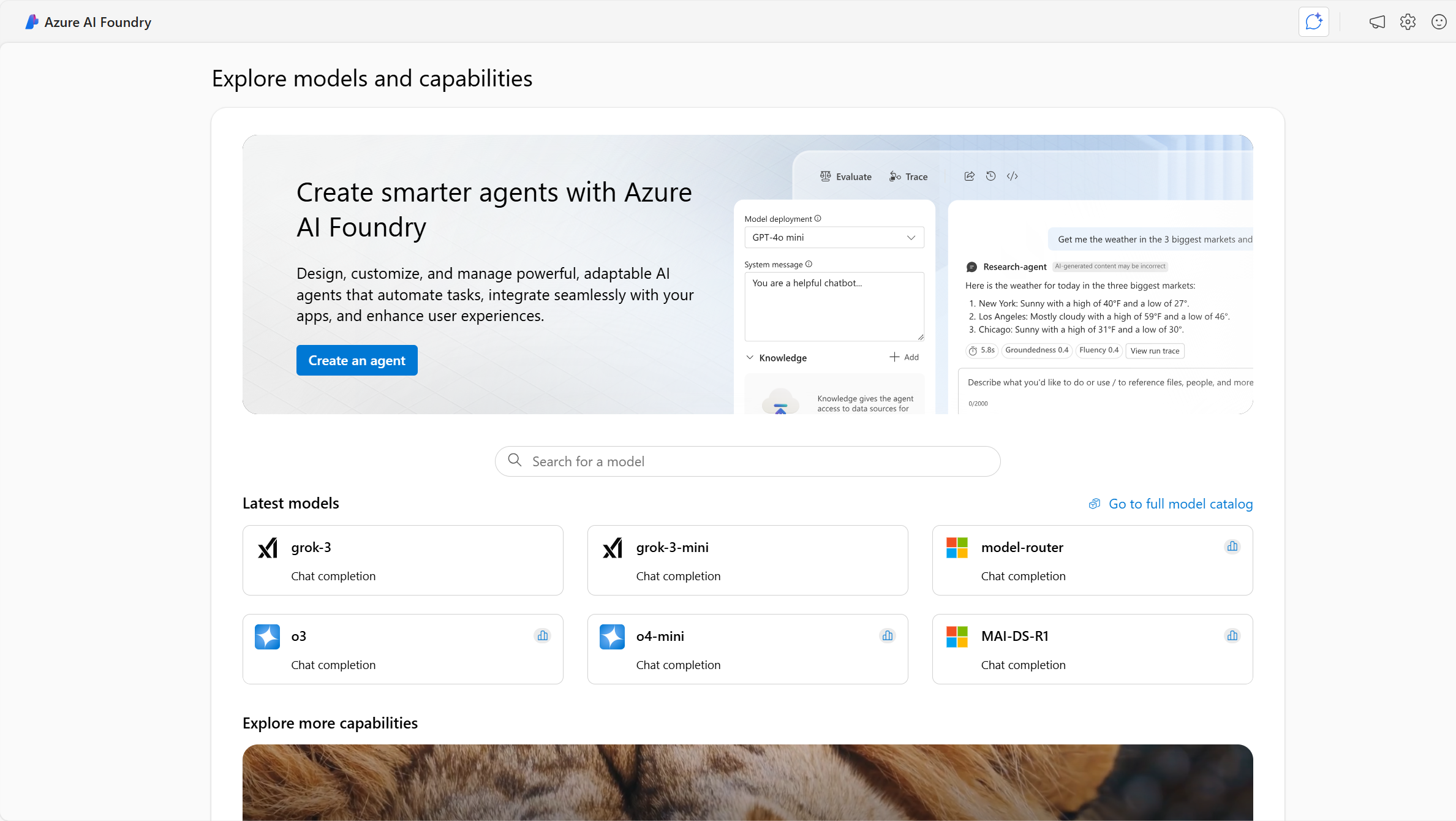Click the grok-3 xAI logo
The height and width of the screenshot is (821, 1456).
(x=268, y=548)
